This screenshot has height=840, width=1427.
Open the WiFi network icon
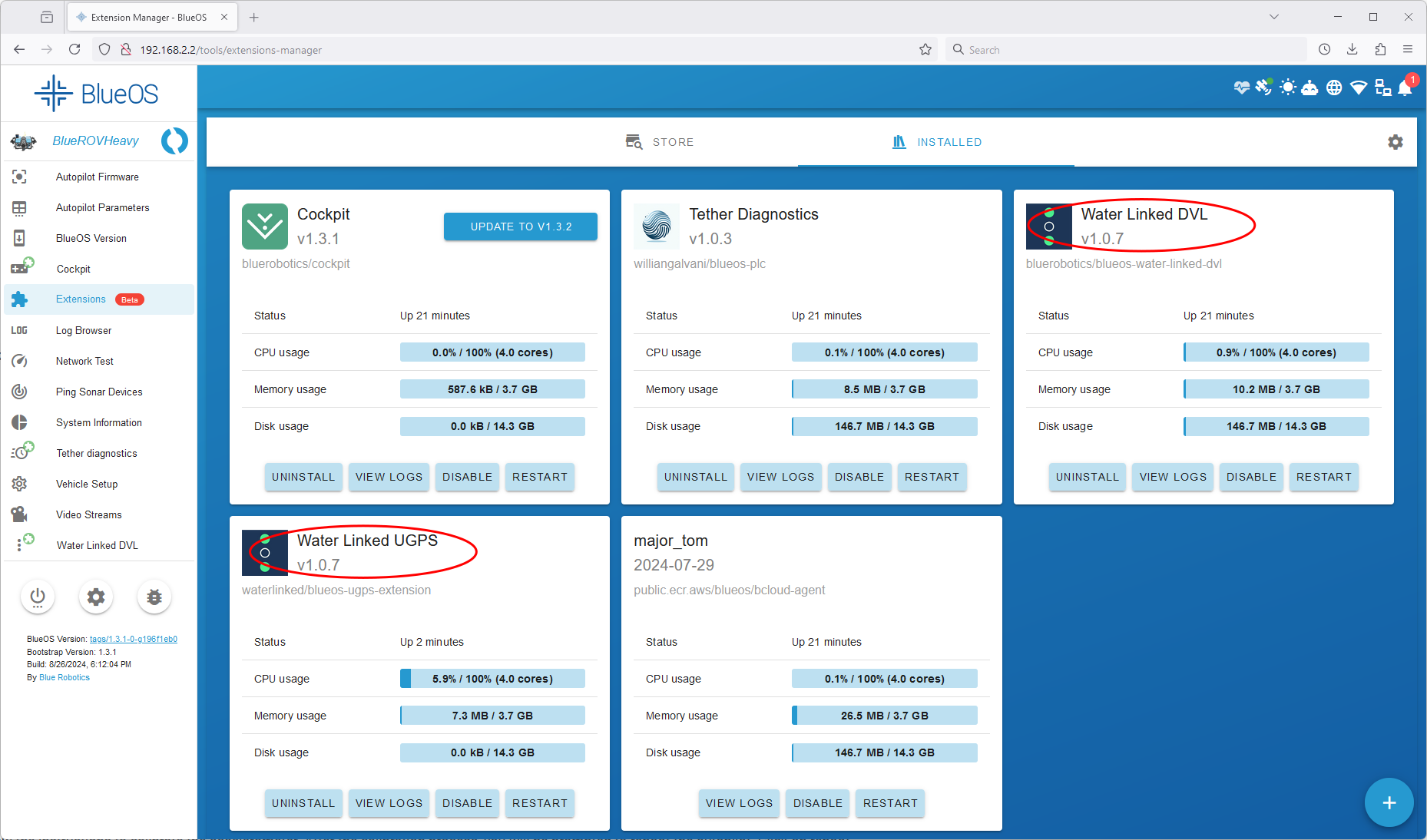1359,88
